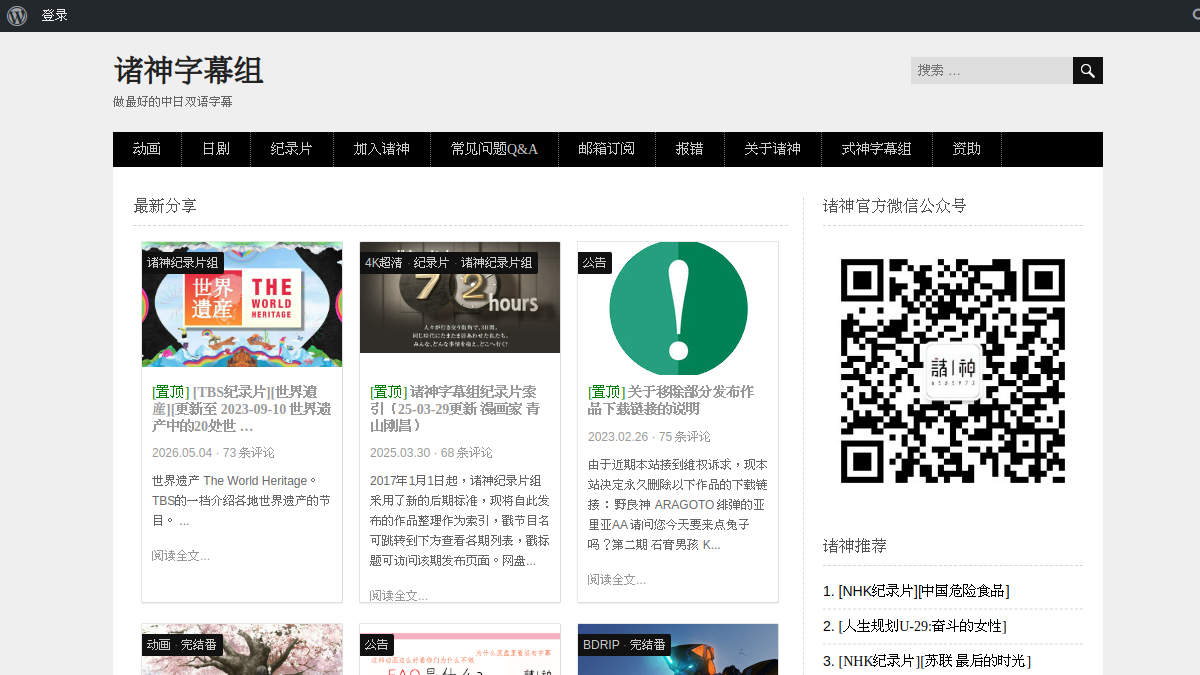The height and width of the screenshot is (675, 1200).
Task: Click the search magnifier button
Action: coord(1088,70)
